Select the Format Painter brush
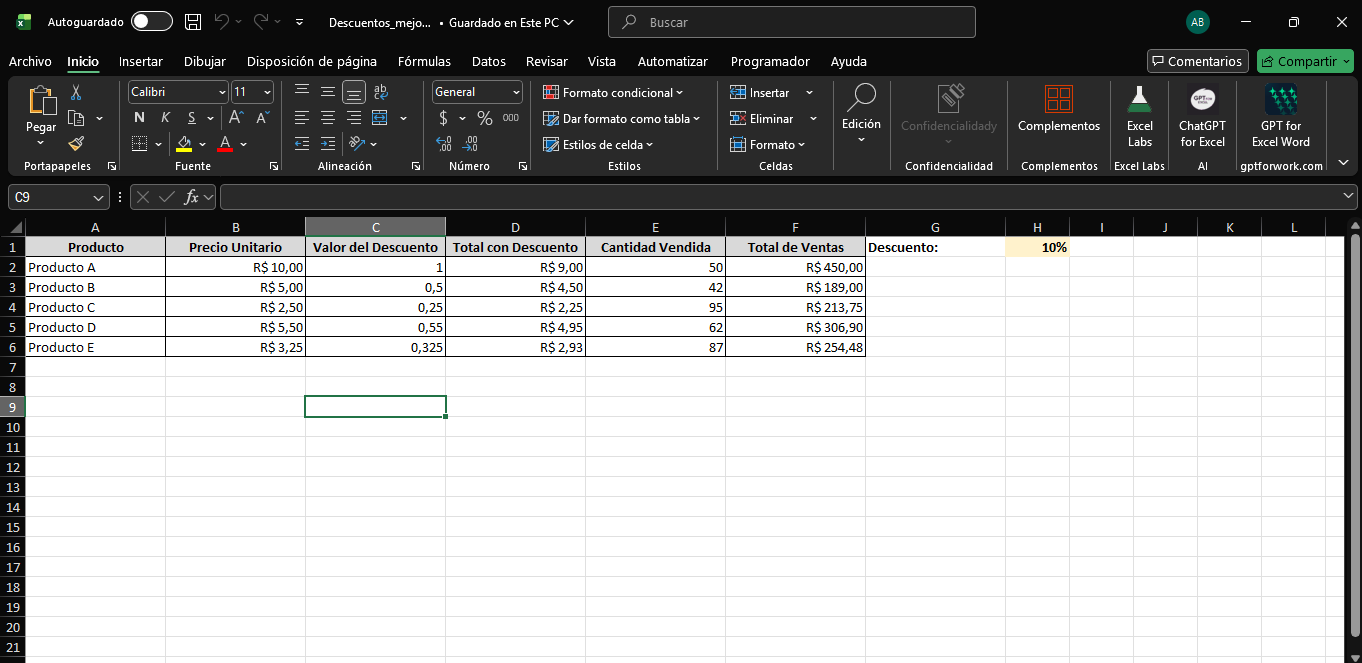1362x663 pixels. click(76, 144)
